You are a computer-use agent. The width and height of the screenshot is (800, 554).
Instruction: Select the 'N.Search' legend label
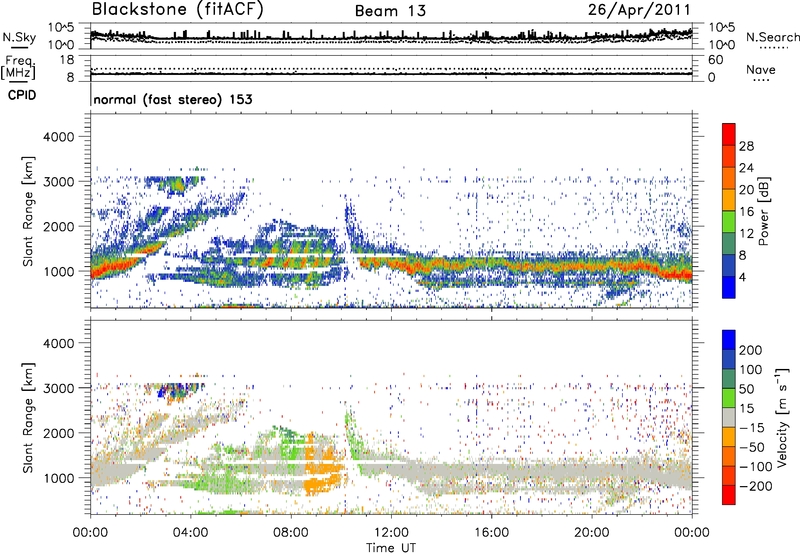[x=772, y=37]
